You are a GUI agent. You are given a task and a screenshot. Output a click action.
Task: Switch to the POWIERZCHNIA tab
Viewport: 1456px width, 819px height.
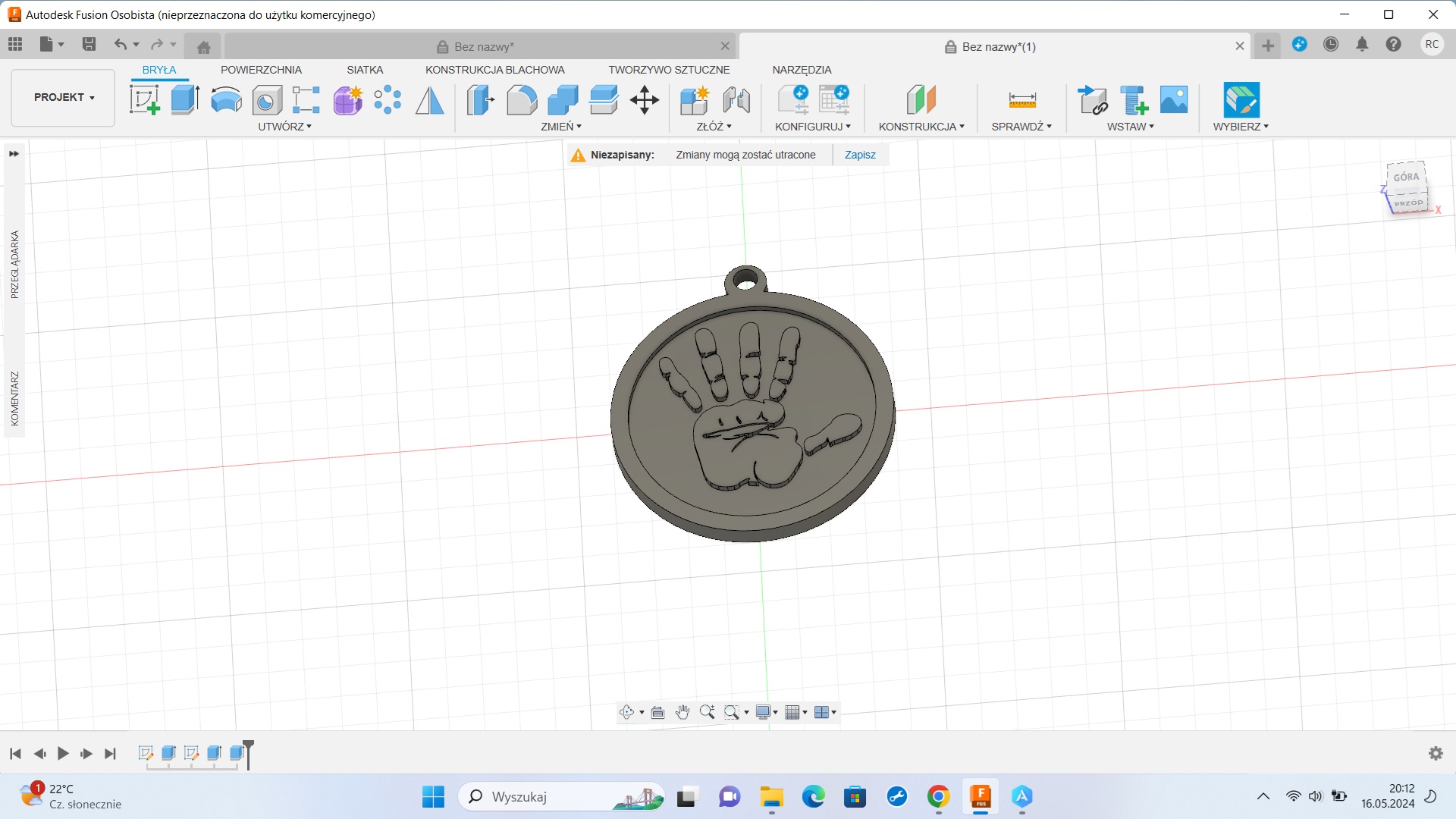(x=261, y=70)
